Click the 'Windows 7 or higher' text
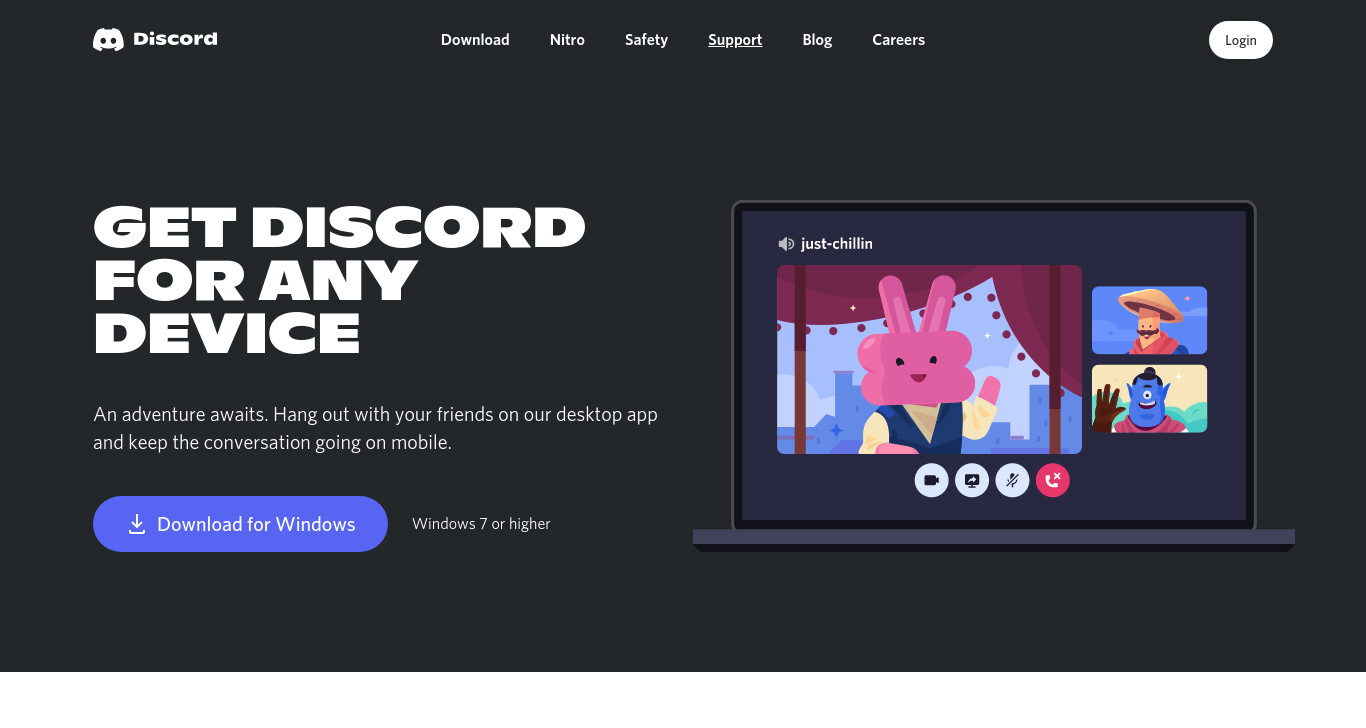1366x728 pixels. click(481, 524)
